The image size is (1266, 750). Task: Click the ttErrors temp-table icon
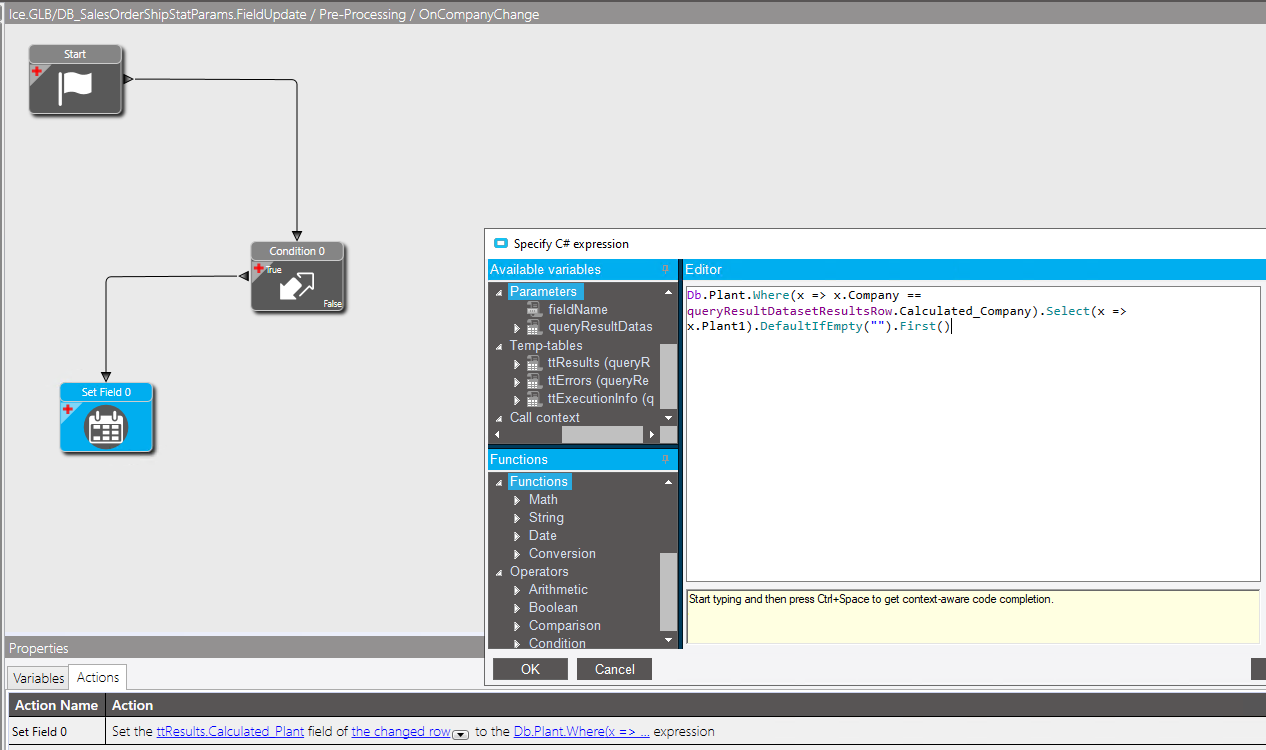(x=535, y=381)
